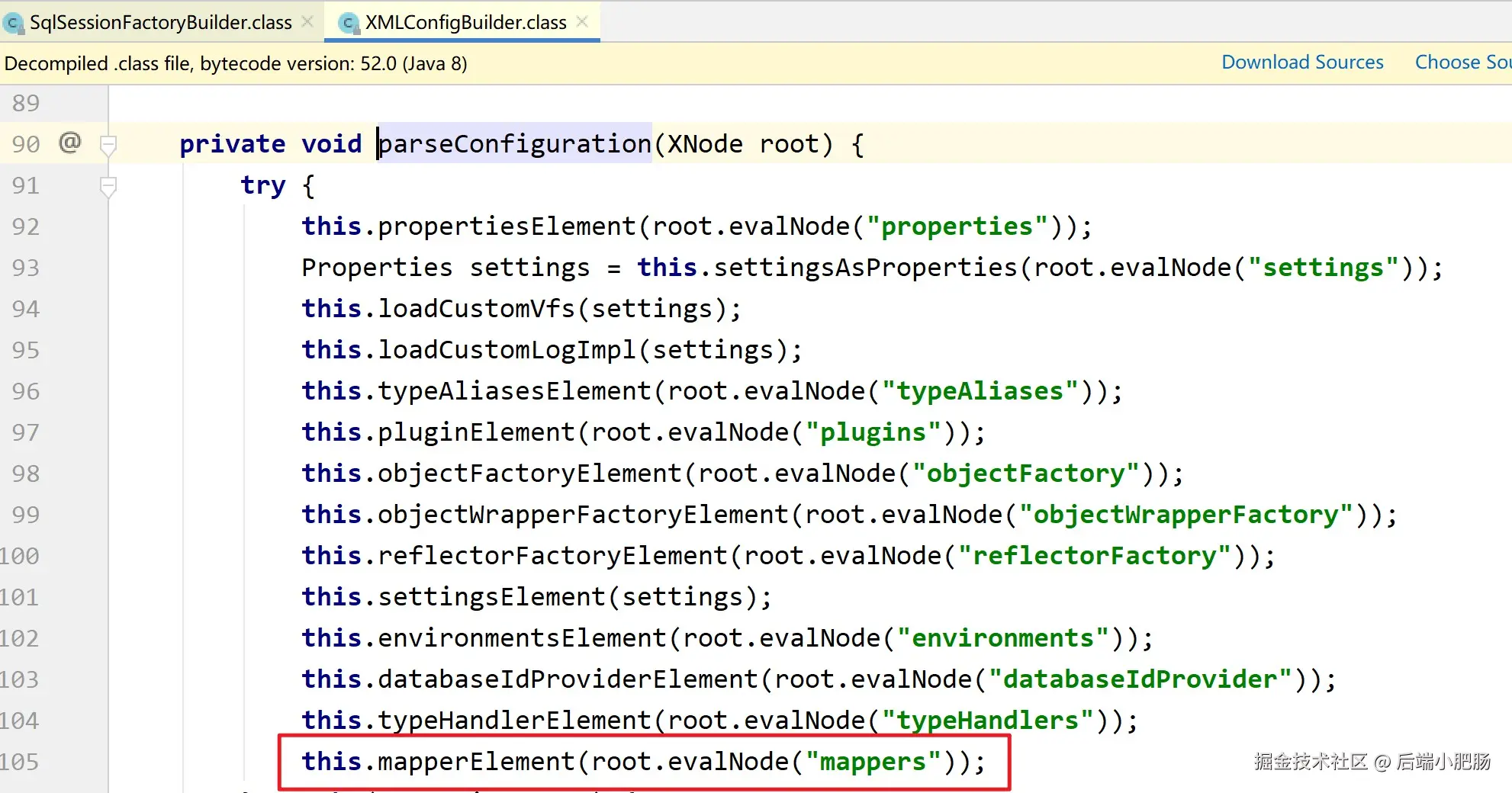
Task: Click the class icon on XMLConfigBuilder tab
Action: point(349,24)
